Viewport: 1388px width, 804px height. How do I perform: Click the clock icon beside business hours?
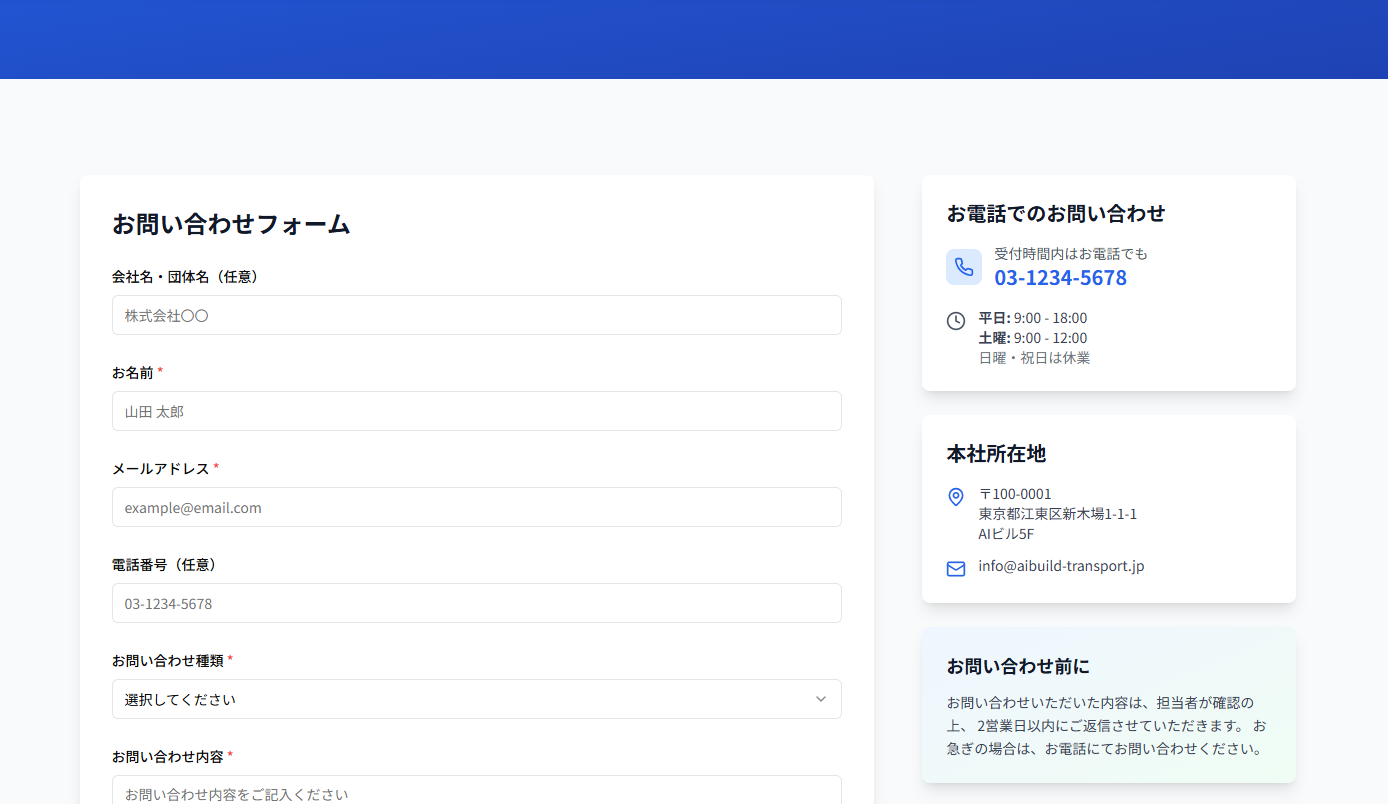pyautogui.click(x=955, y=321)
